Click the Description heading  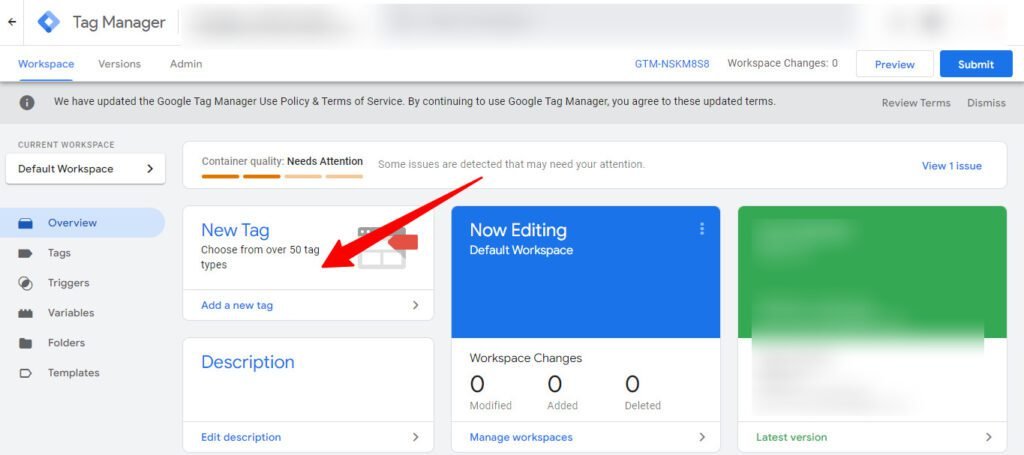[x=248, y=362]
